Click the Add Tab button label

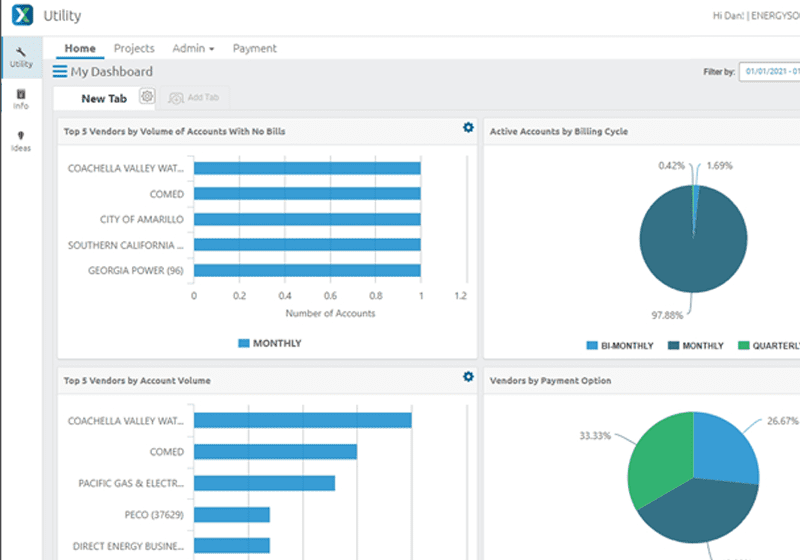203,97
